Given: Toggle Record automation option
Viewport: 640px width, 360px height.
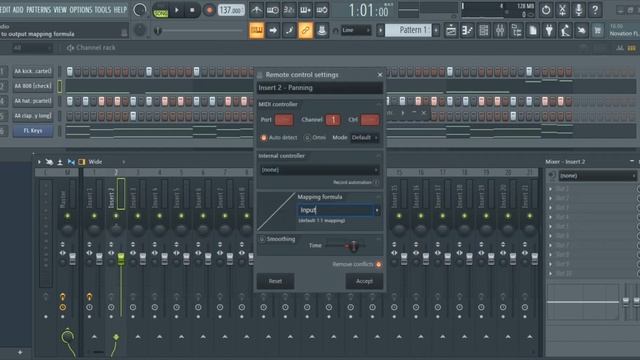Looking at the screenshot, I should point(377,182).
